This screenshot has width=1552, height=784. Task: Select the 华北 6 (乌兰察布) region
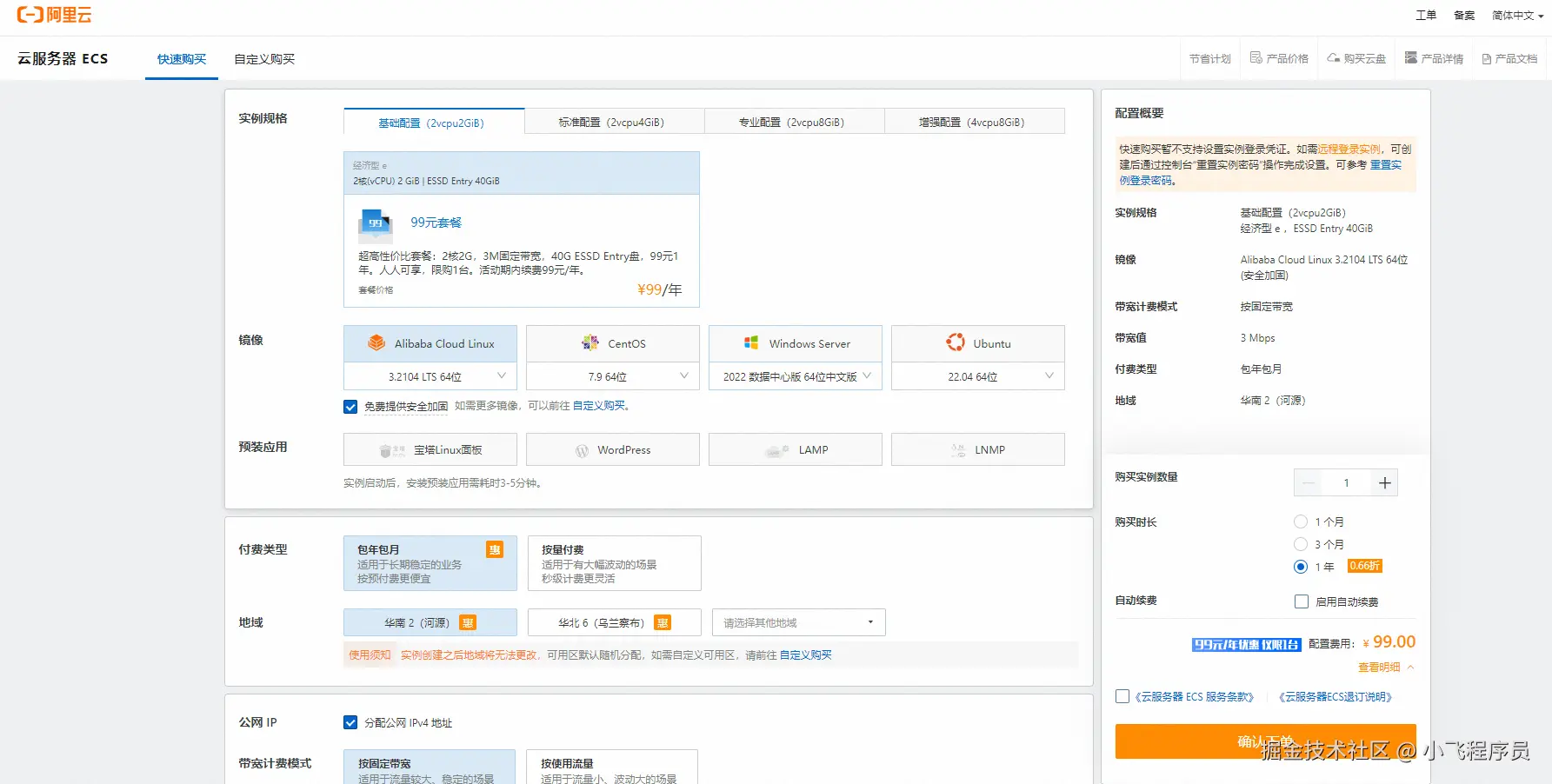click(x=615, y=622)
